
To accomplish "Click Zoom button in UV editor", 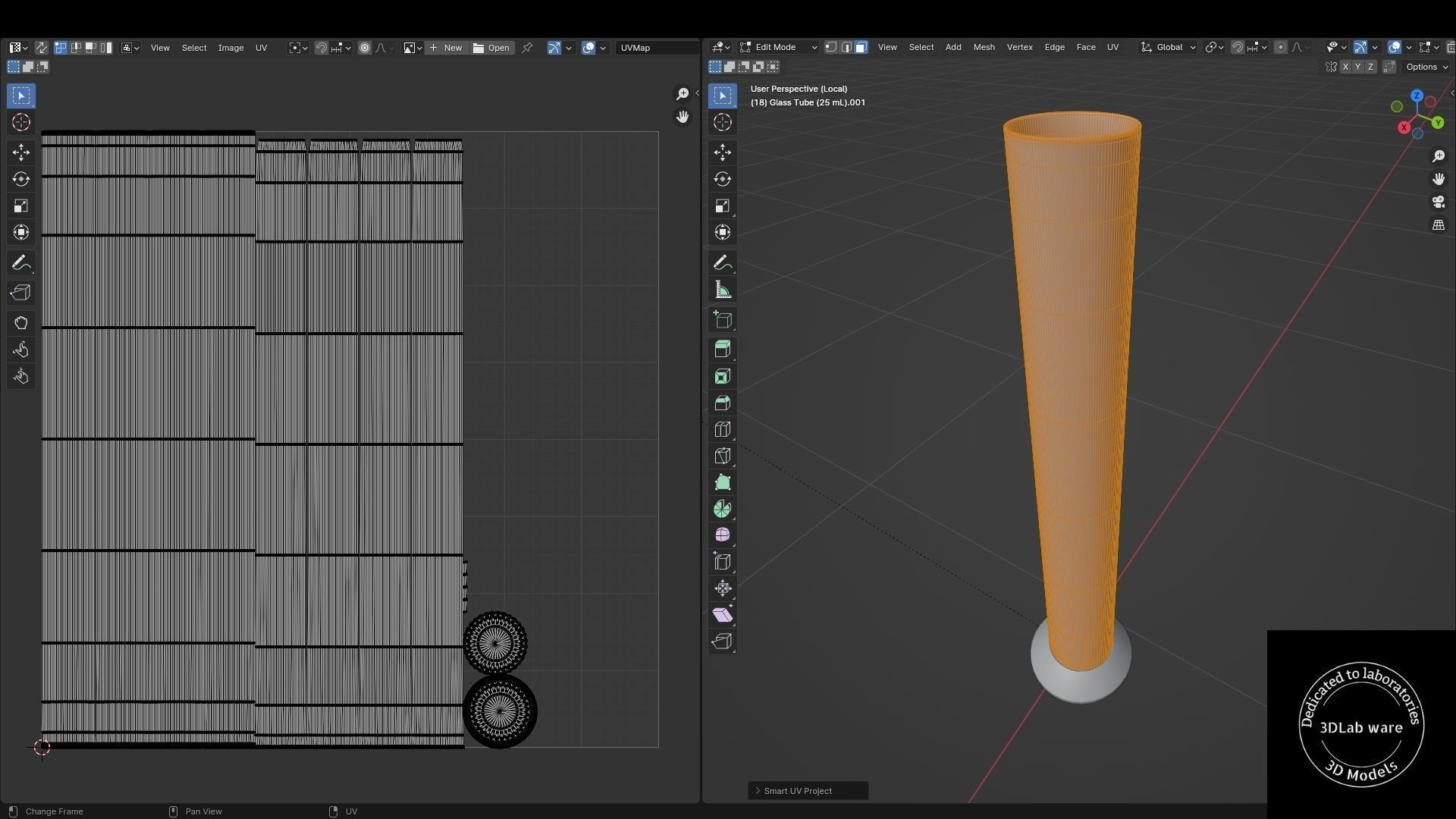I will pyautogui.click(x=682, y=93).
